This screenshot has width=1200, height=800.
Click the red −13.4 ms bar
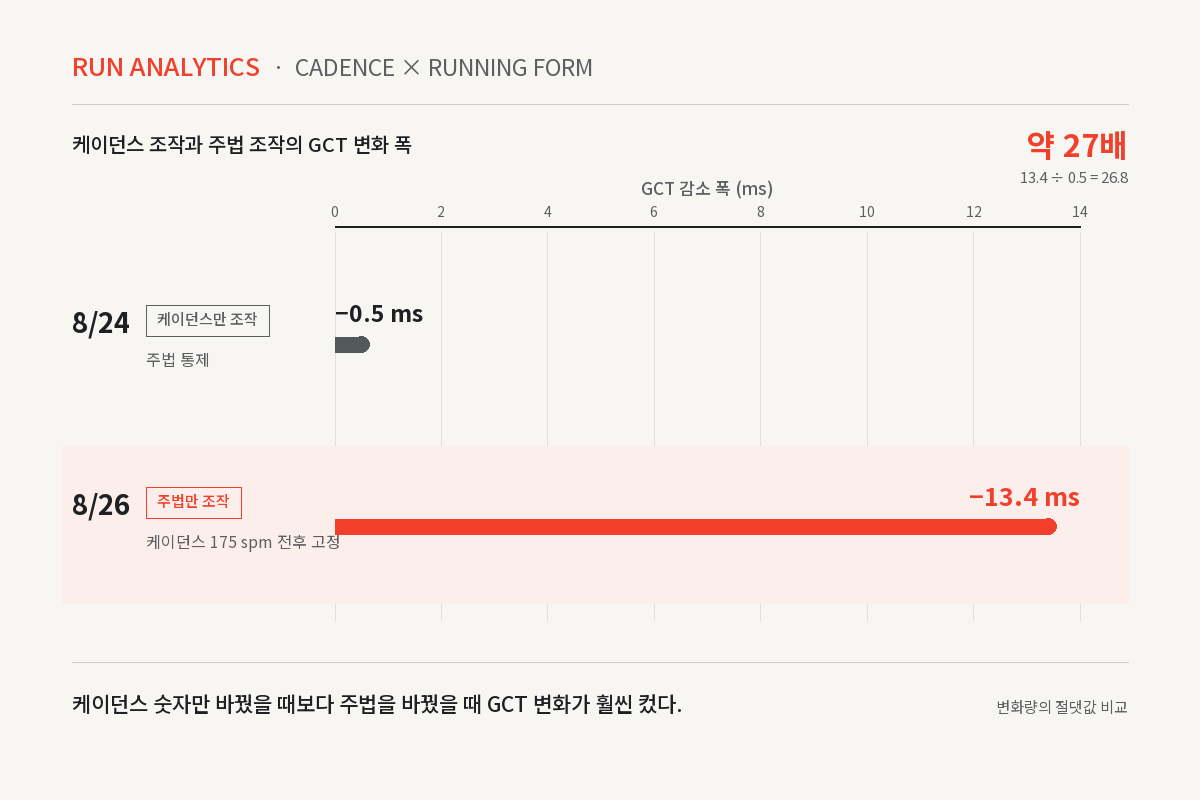tap(696, 527)
